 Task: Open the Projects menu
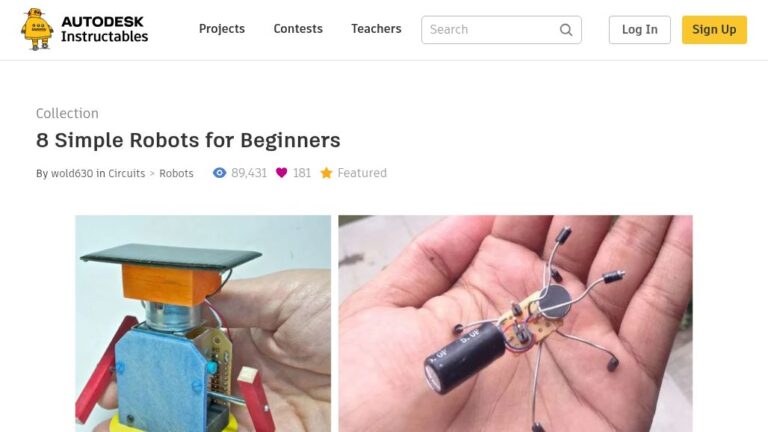coord(222,29)
